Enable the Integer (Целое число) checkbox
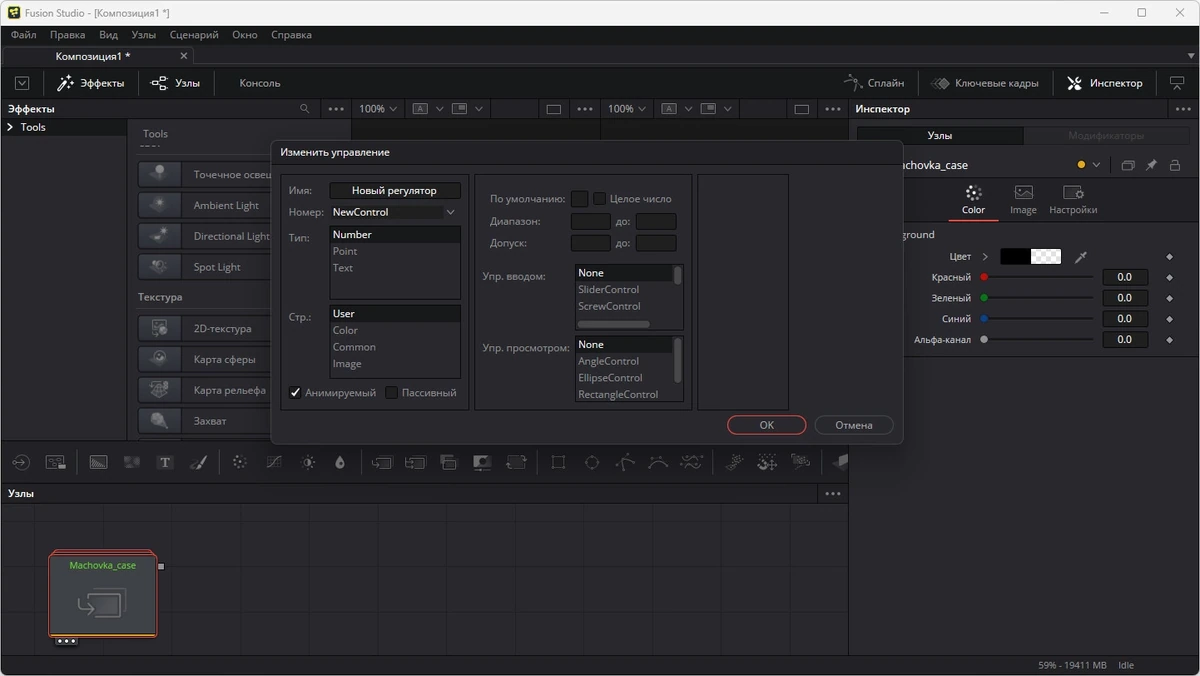Screen dimensions: 1200x676 [x=600, y=199]
